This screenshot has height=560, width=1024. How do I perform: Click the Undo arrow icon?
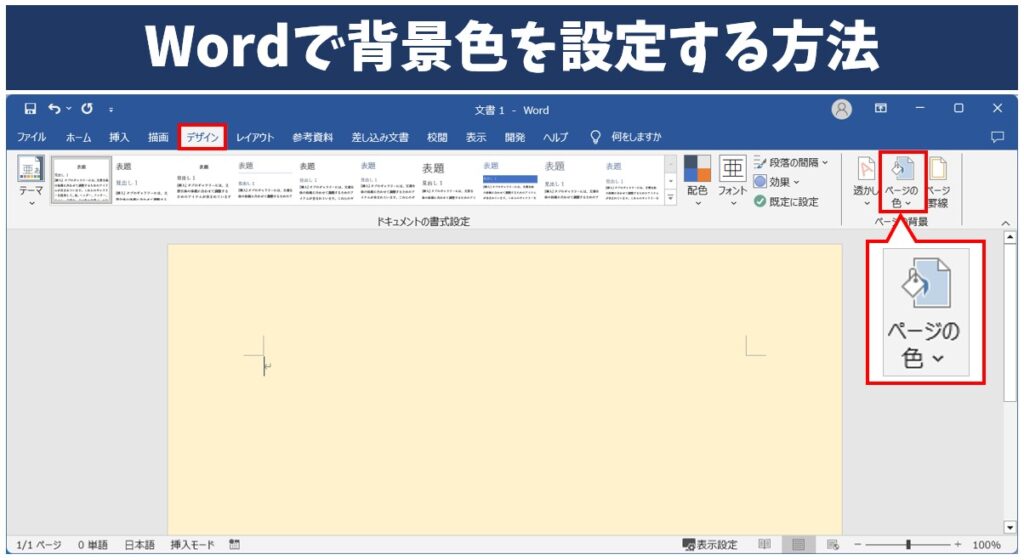click(x=54, y=109)
